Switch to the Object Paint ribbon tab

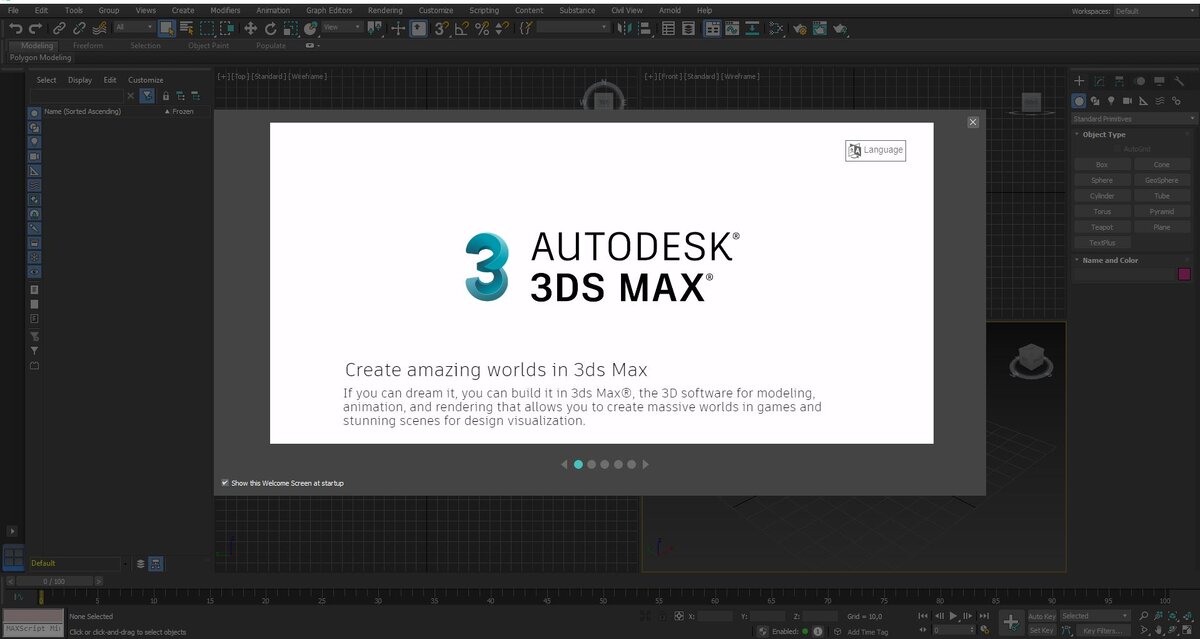point(208,45)
